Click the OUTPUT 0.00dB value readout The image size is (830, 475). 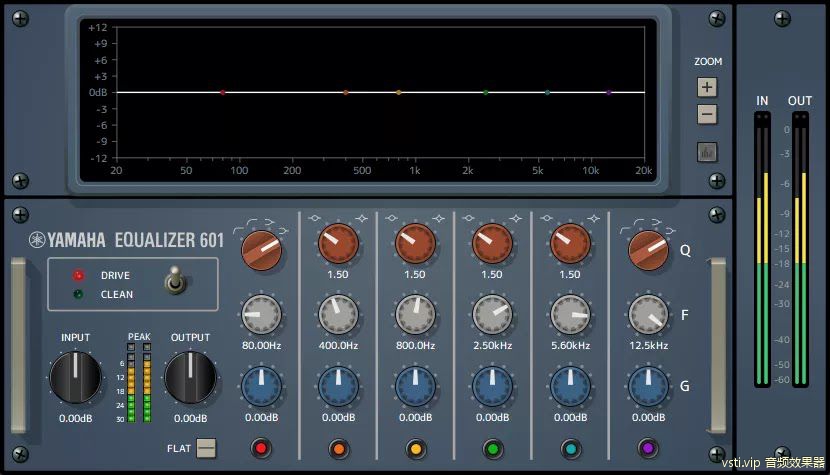pyautogui.click(x=191, y=418)
